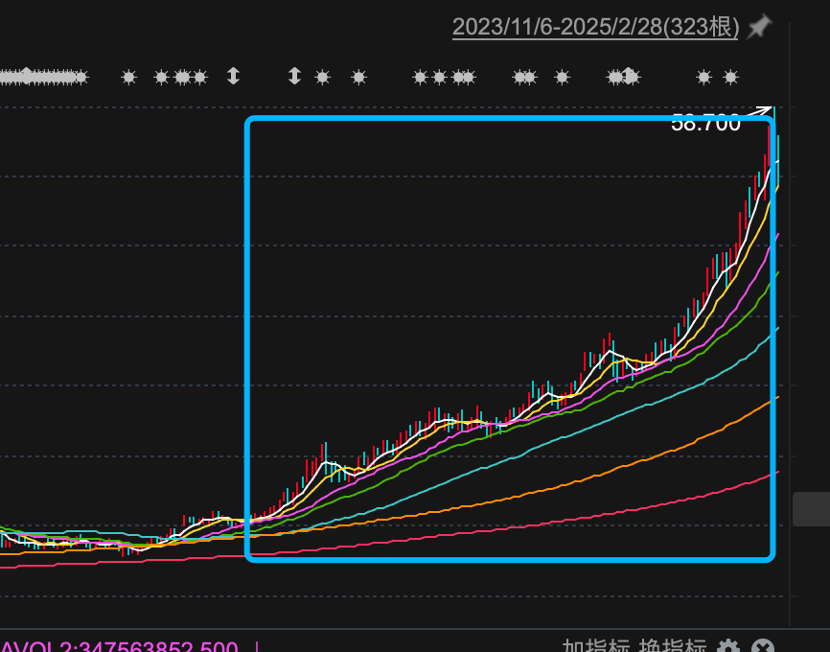
Task: Click the AVOL2 volume value label
Action: point(119,646)
